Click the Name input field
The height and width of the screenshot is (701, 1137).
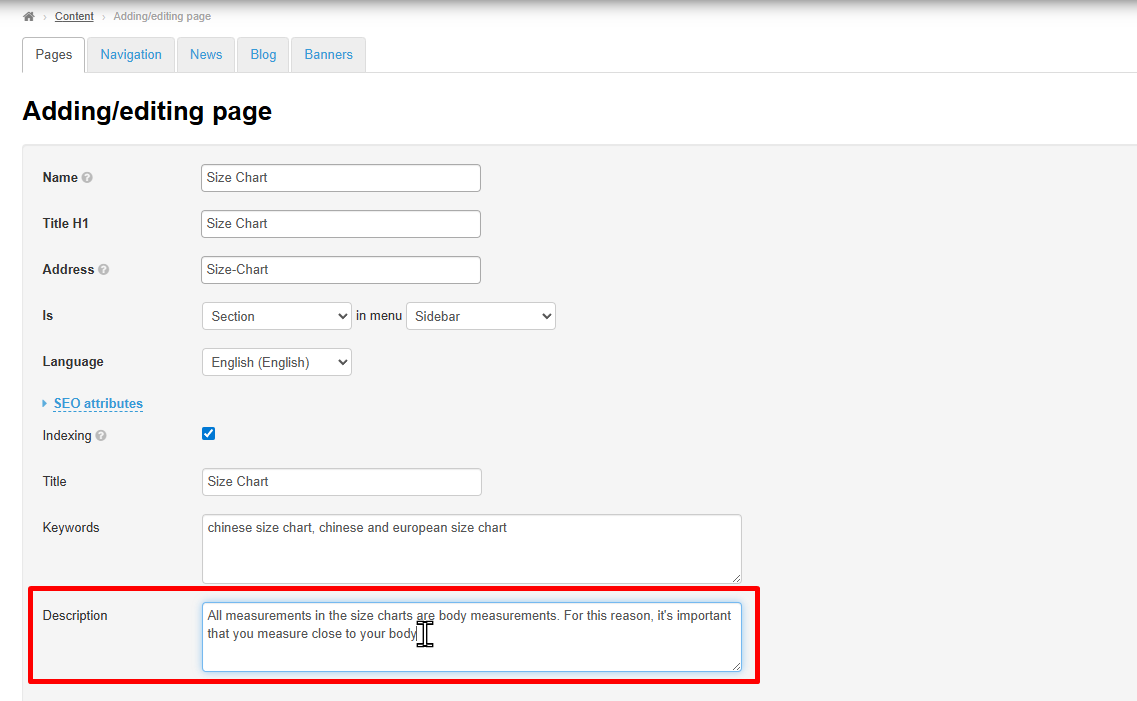click(x=340, y=178)
